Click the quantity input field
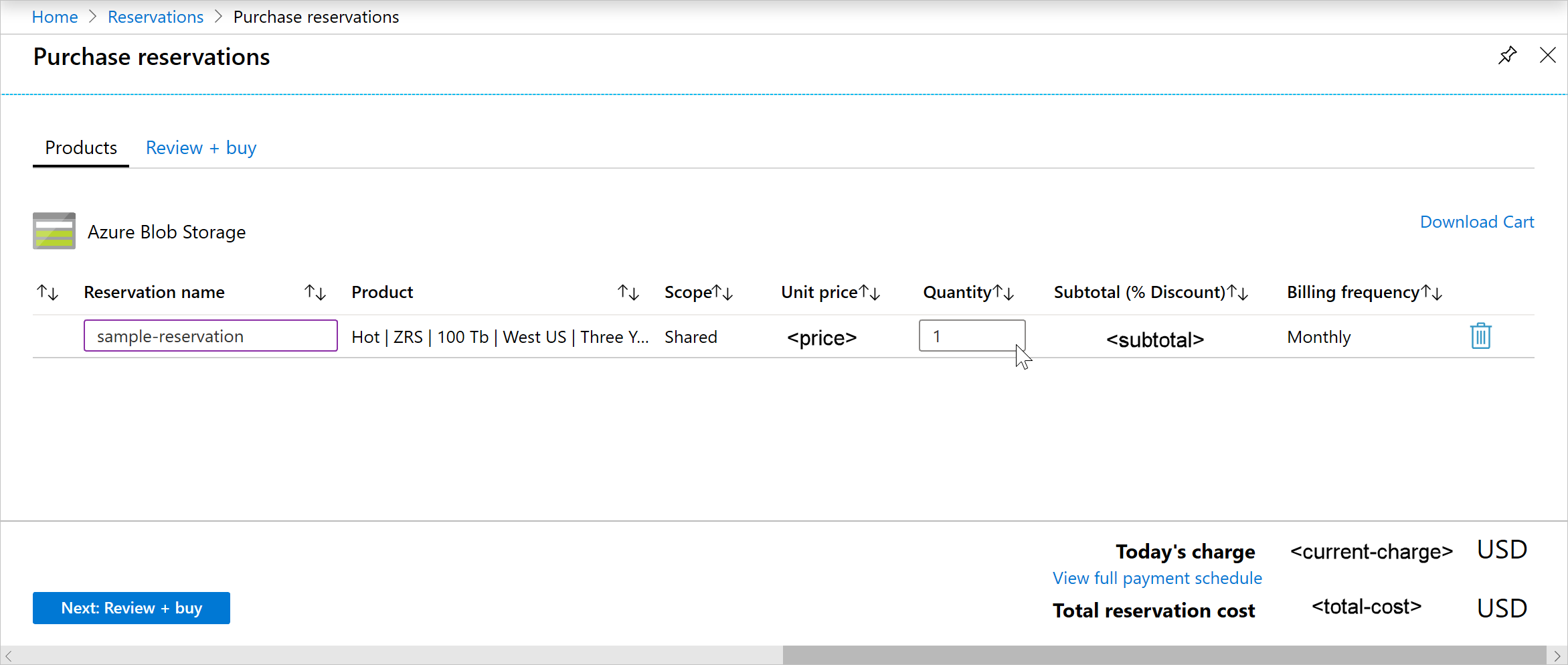The image size is (1568, 665). [x=972, y=336]
